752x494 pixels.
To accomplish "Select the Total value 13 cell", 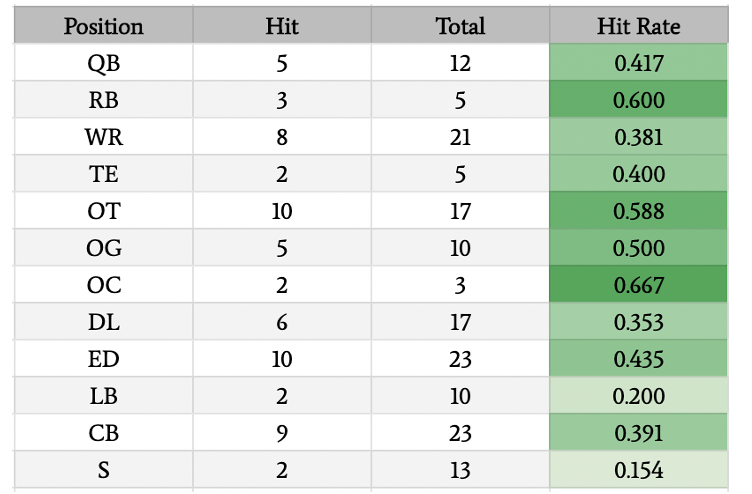I will (x=460, y=470).
